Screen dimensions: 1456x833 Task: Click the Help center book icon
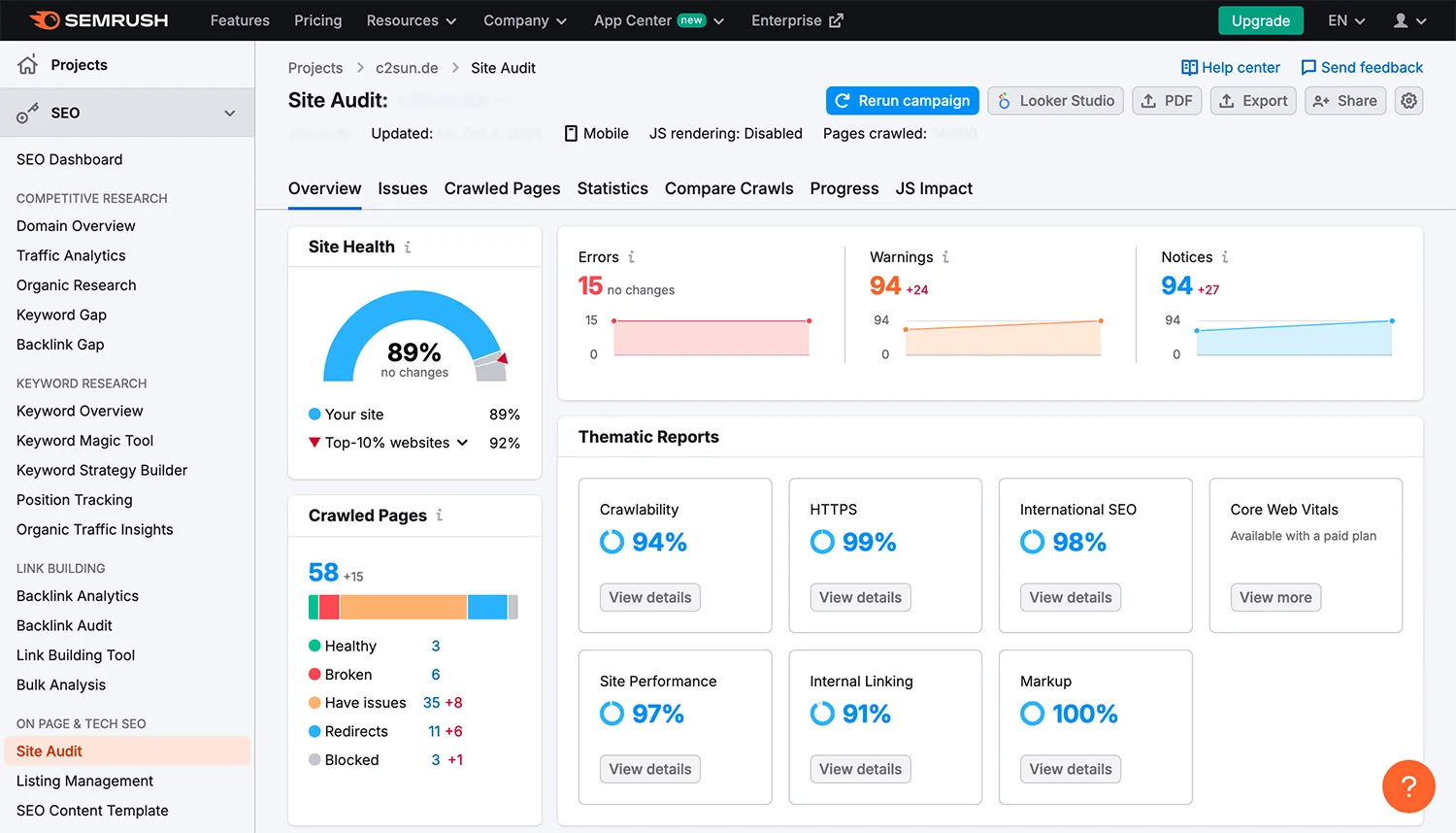click(x=1189, y=68)
